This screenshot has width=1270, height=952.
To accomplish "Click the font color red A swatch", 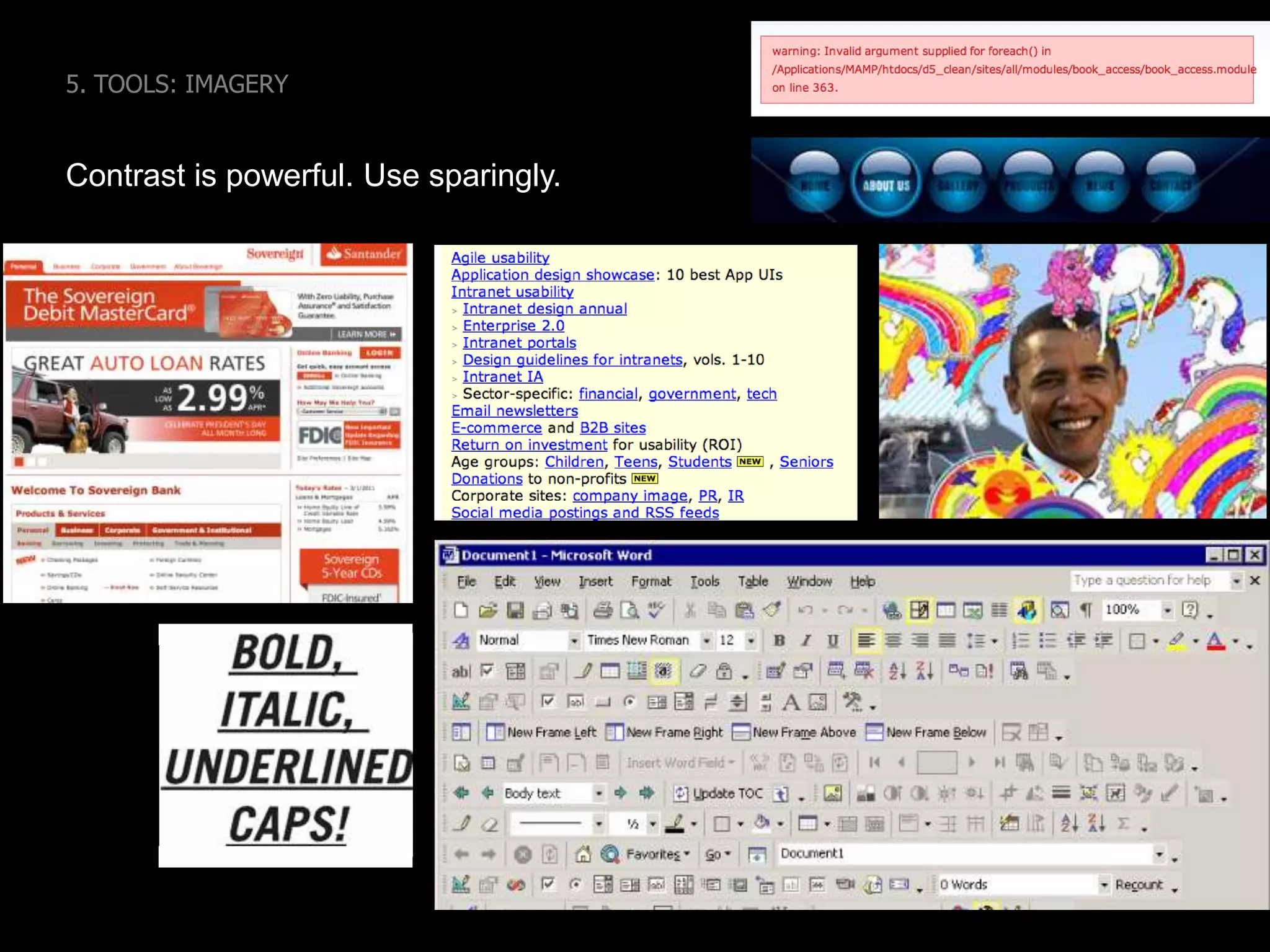I will pos(1215,641).
